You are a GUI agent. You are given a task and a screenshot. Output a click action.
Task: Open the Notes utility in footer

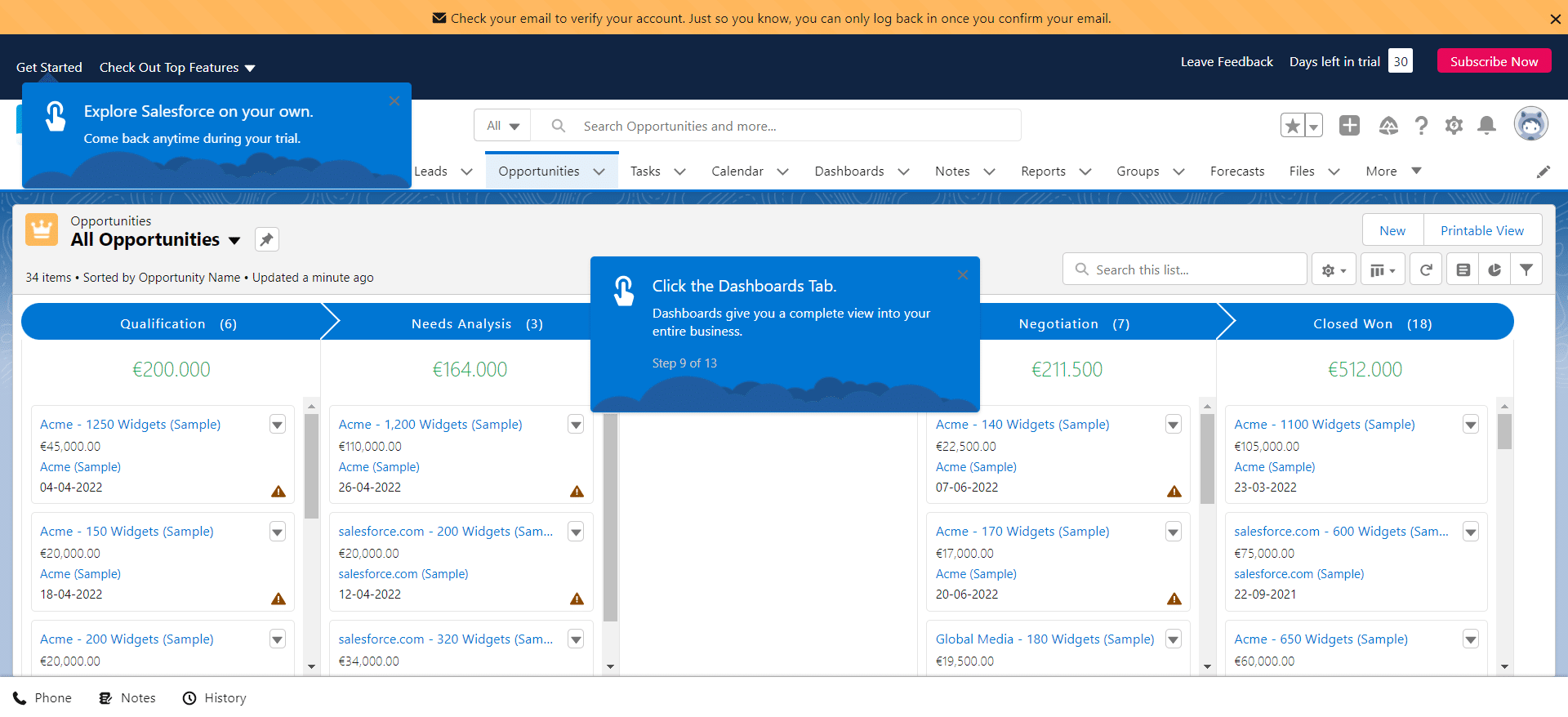[127, 698]
